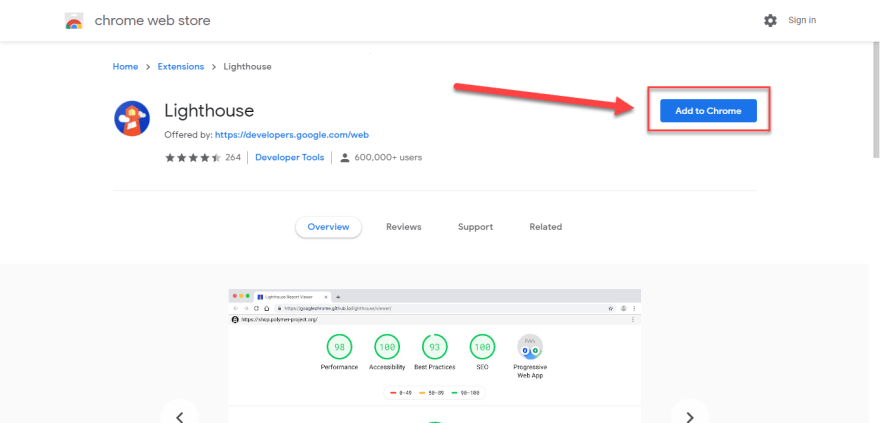Image resolution: width=880 pixels, height=423 pixels.
Task: Switch to the Related tab
Action: click(x=546, y=227)
